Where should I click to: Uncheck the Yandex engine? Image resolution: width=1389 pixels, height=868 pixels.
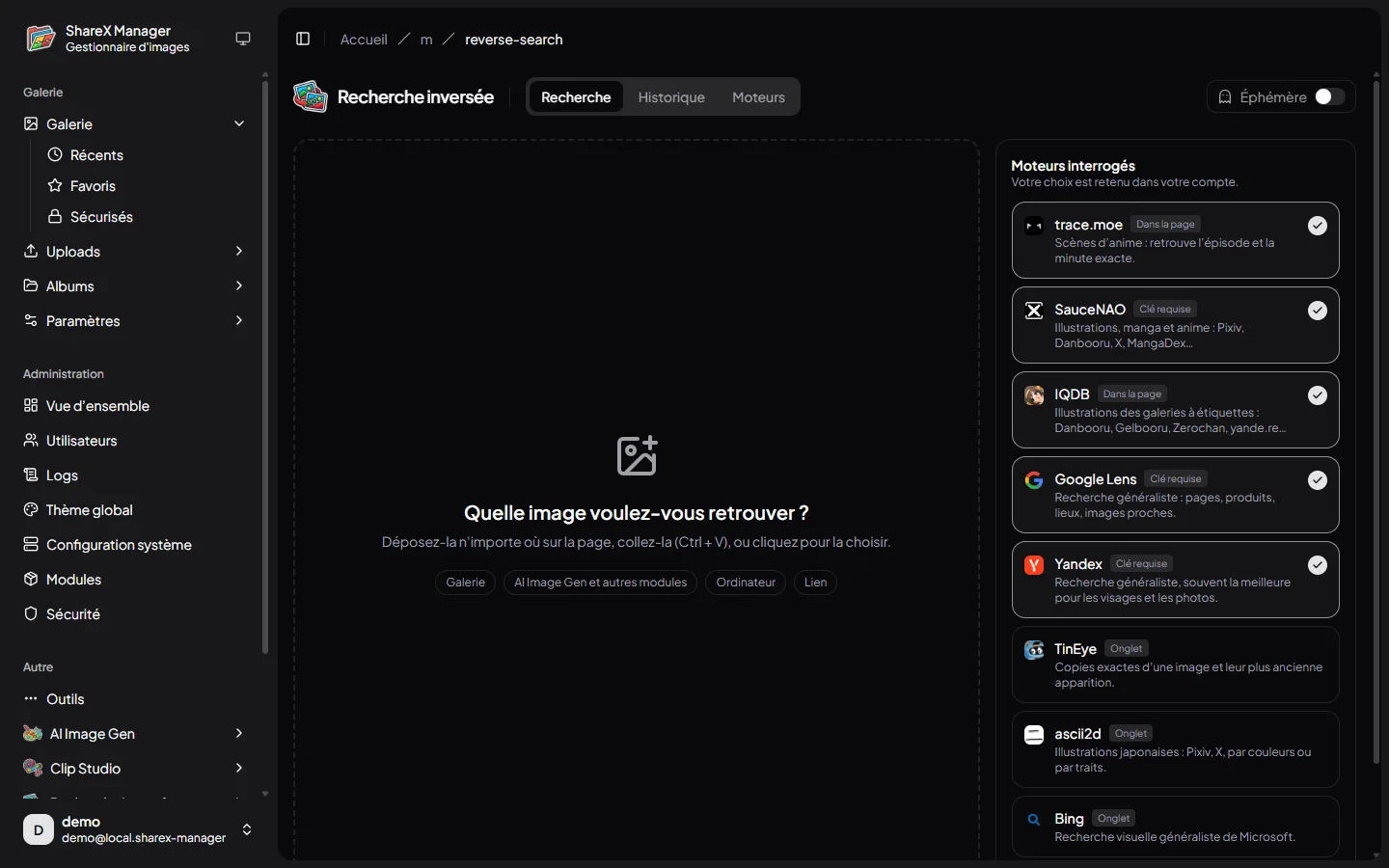click(1318, 565)
